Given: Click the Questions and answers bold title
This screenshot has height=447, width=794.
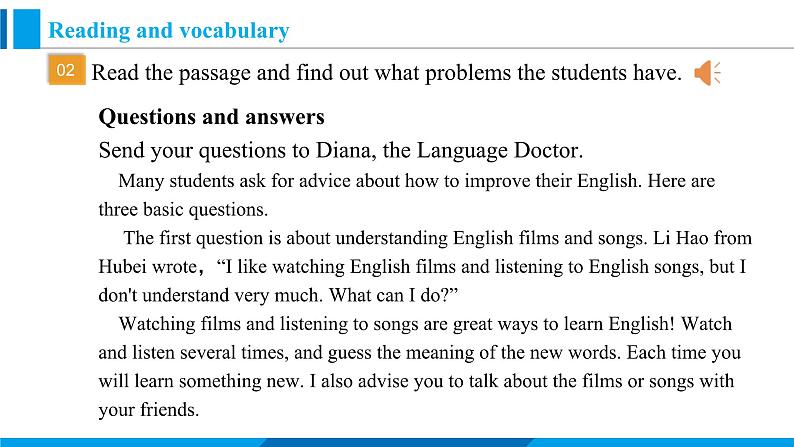Looking at the screenshot, I should (211, 117).
